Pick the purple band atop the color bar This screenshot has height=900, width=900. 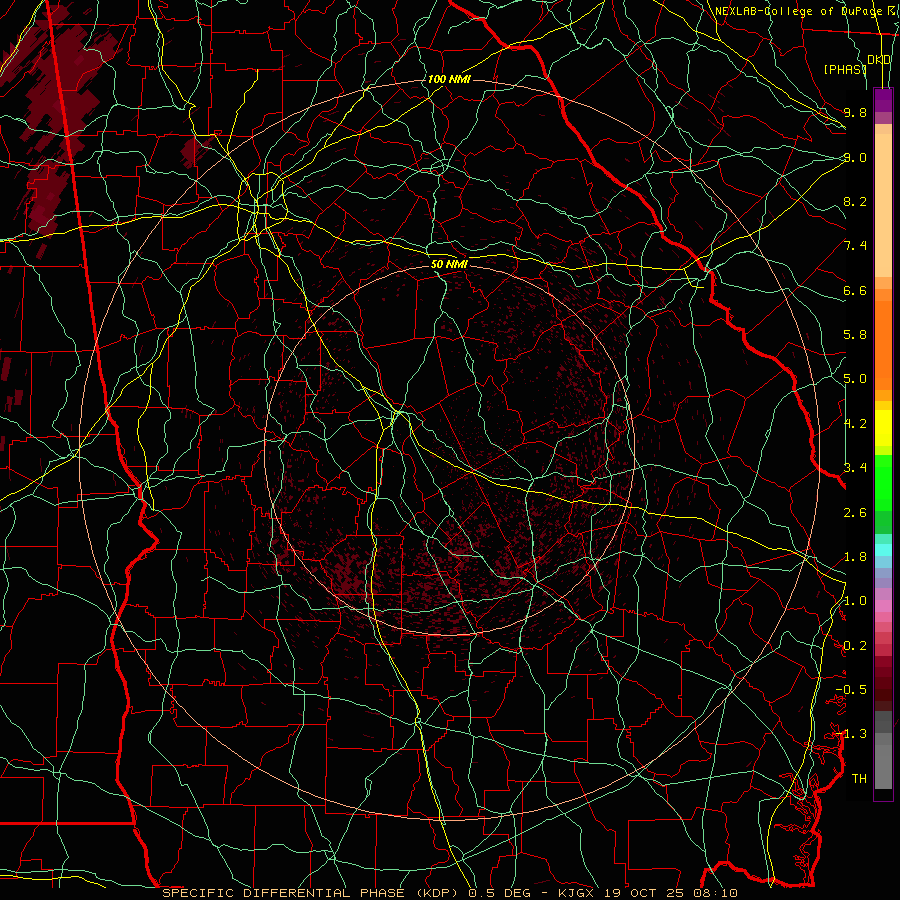coord(883,100)
